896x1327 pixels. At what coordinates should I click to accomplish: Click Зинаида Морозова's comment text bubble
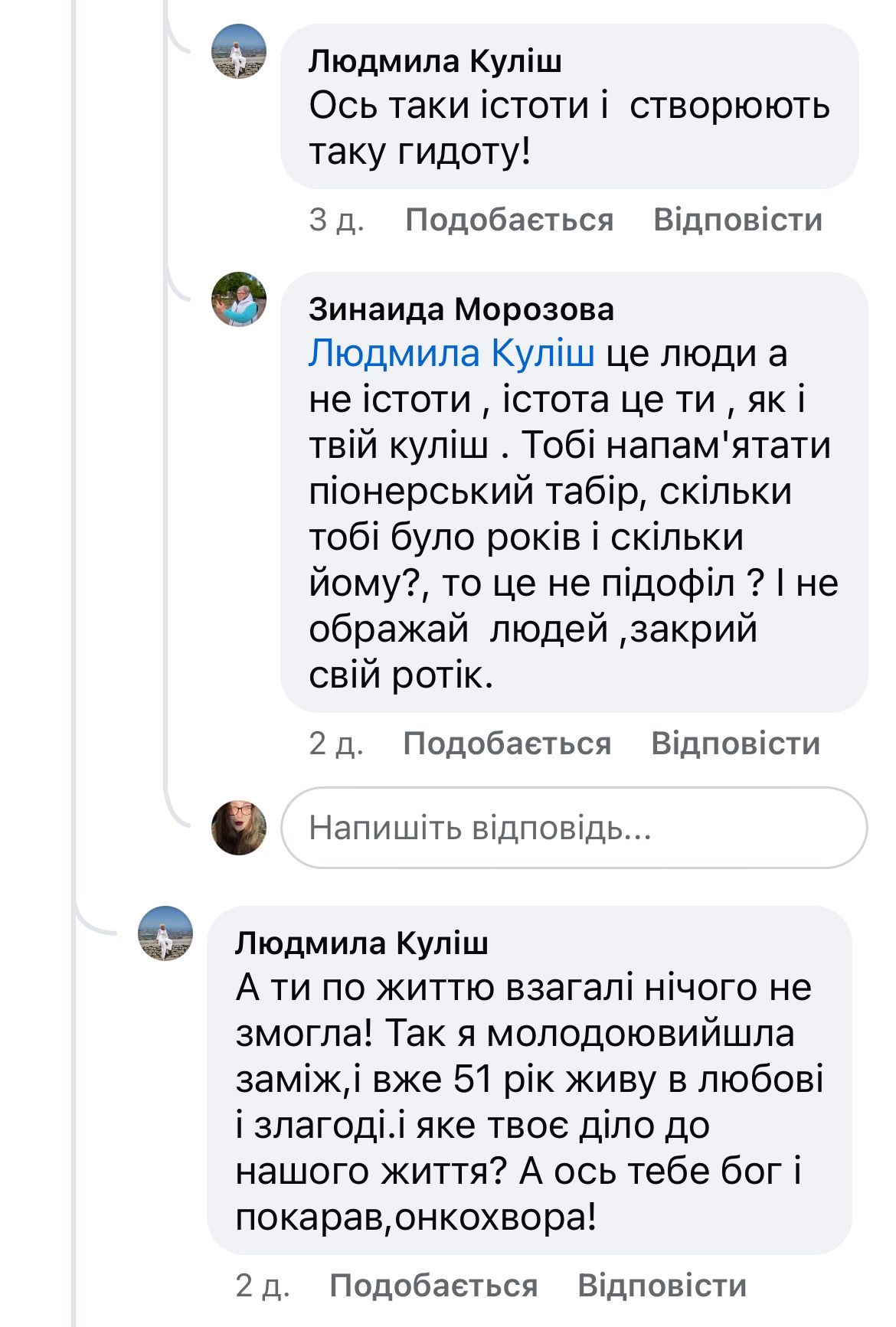pyautogui.click(x=574, y=536)
